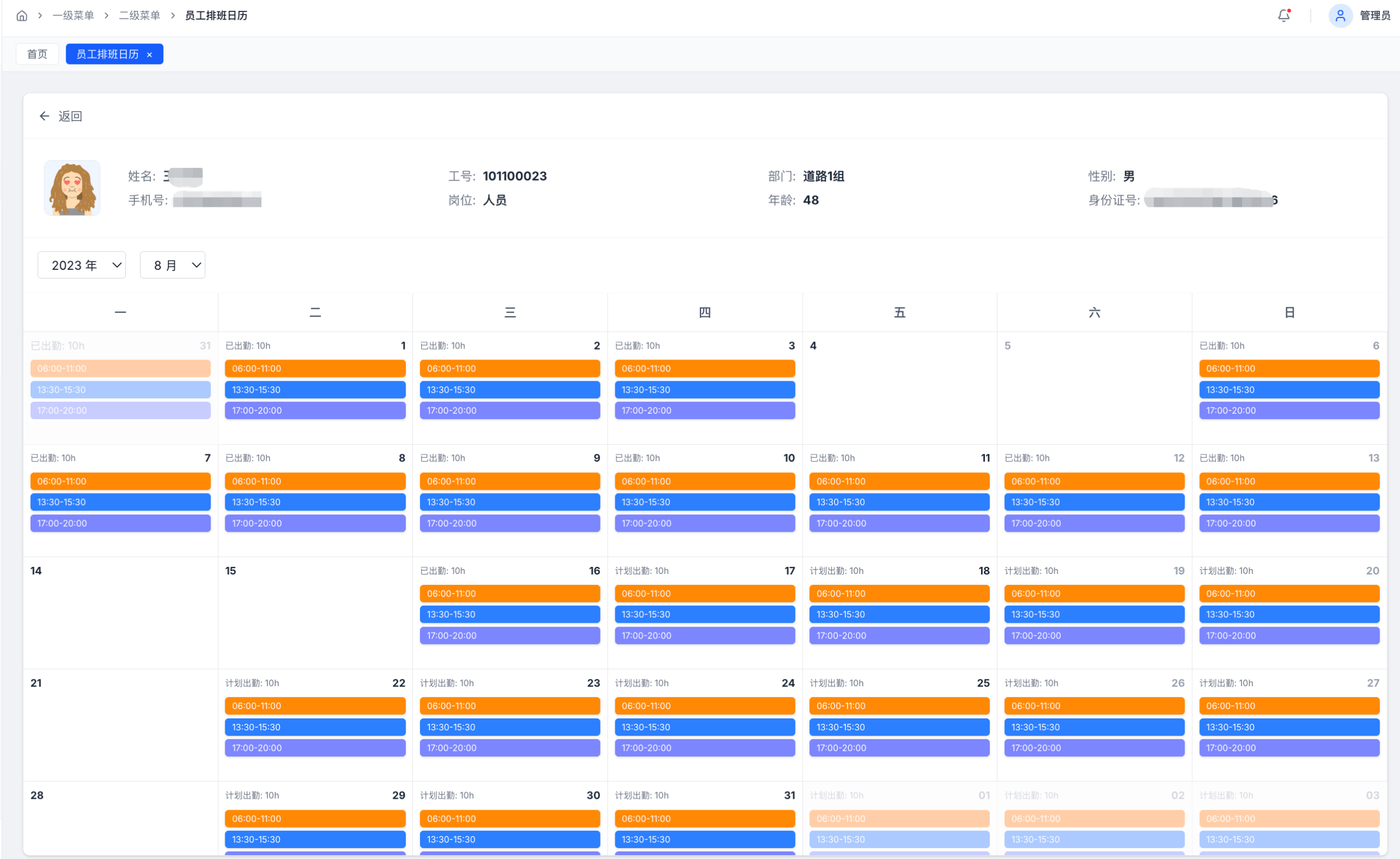Close the 员工排班日历 tab

[x=149, y=55]
